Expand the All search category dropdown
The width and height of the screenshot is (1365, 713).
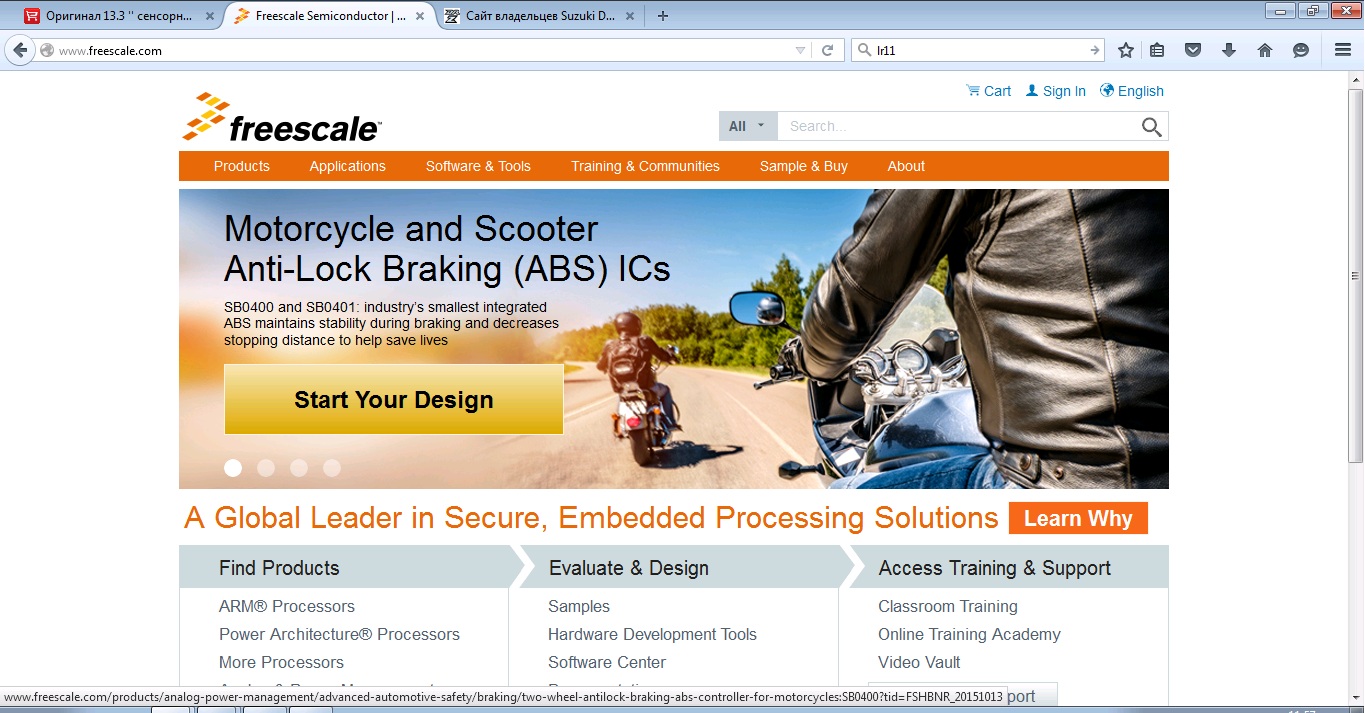748,126
